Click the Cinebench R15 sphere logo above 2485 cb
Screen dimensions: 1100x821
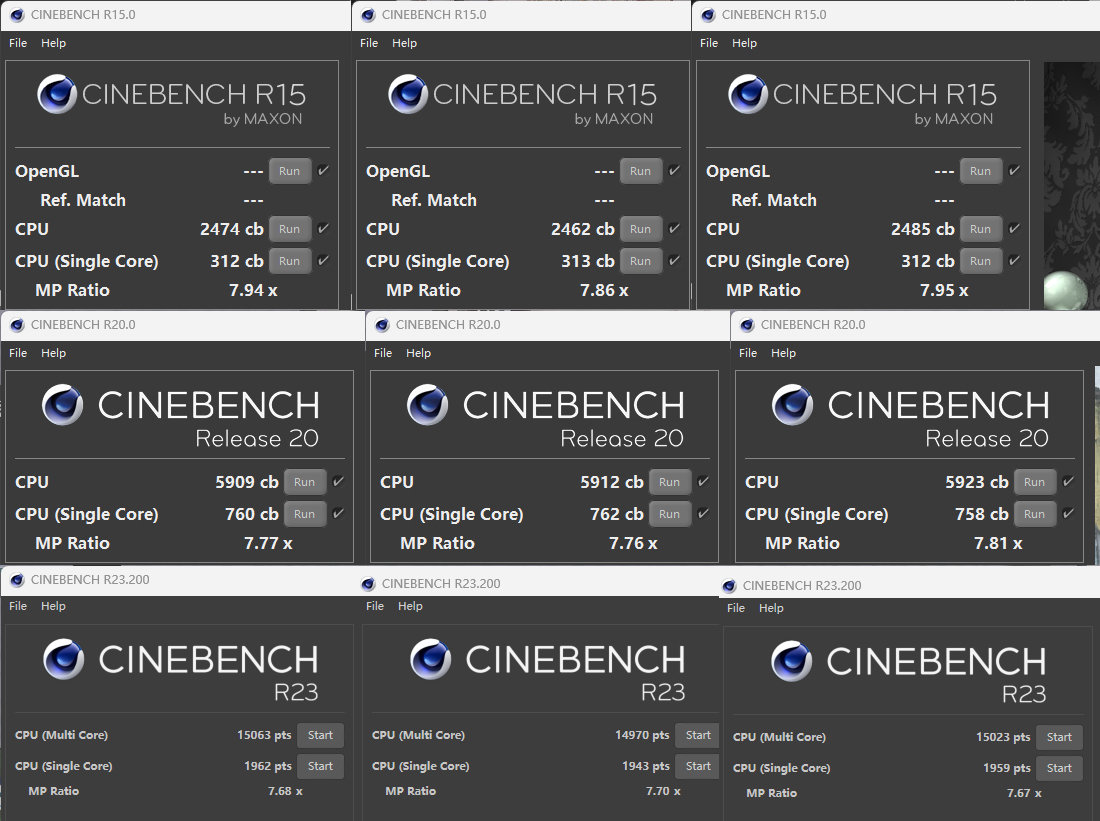click(x=749, y=94)
